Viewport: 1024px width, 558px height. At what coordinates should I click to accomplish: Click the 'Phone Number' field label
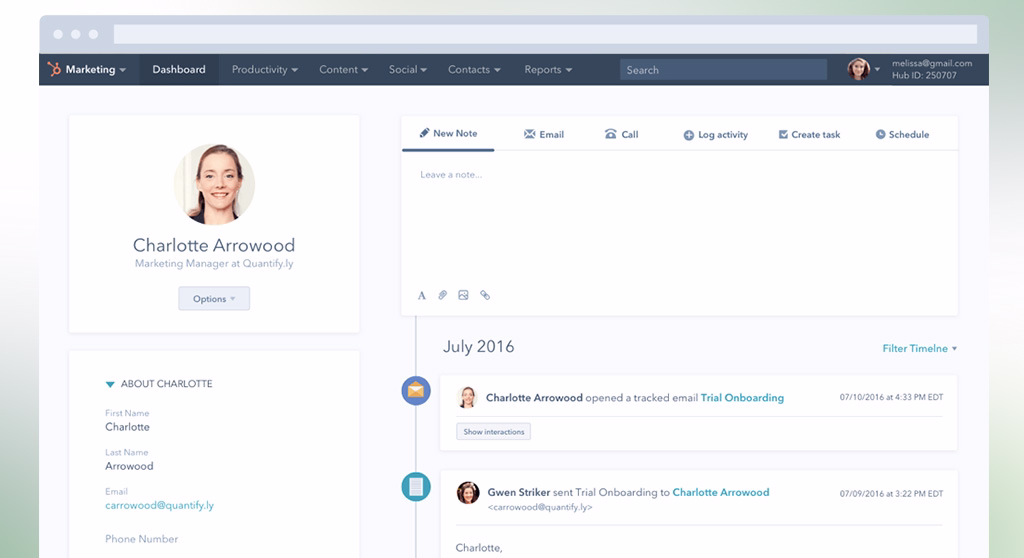(x=142, y=539)
